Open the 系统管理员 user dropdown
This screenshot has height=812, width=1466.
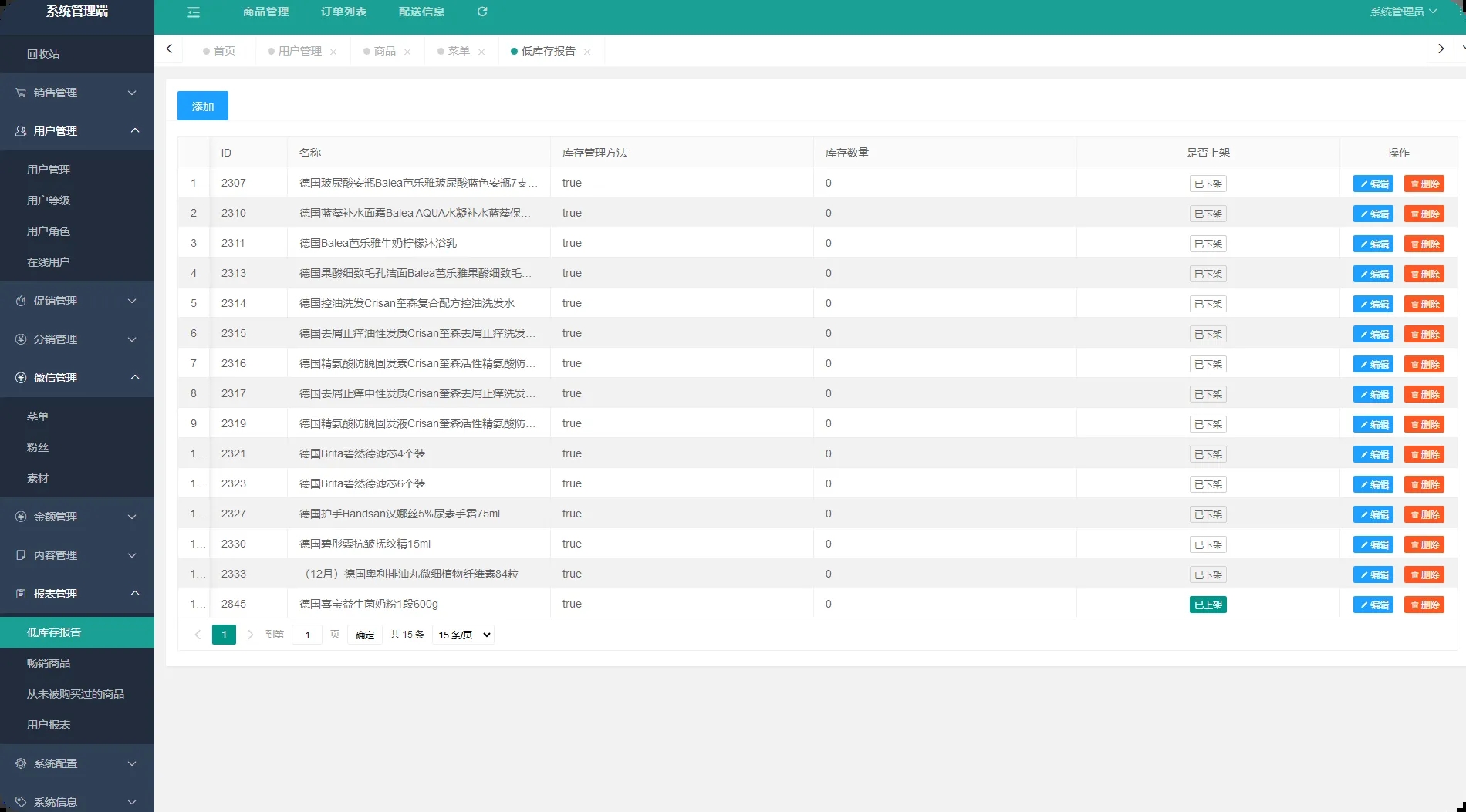point(1403,12)
